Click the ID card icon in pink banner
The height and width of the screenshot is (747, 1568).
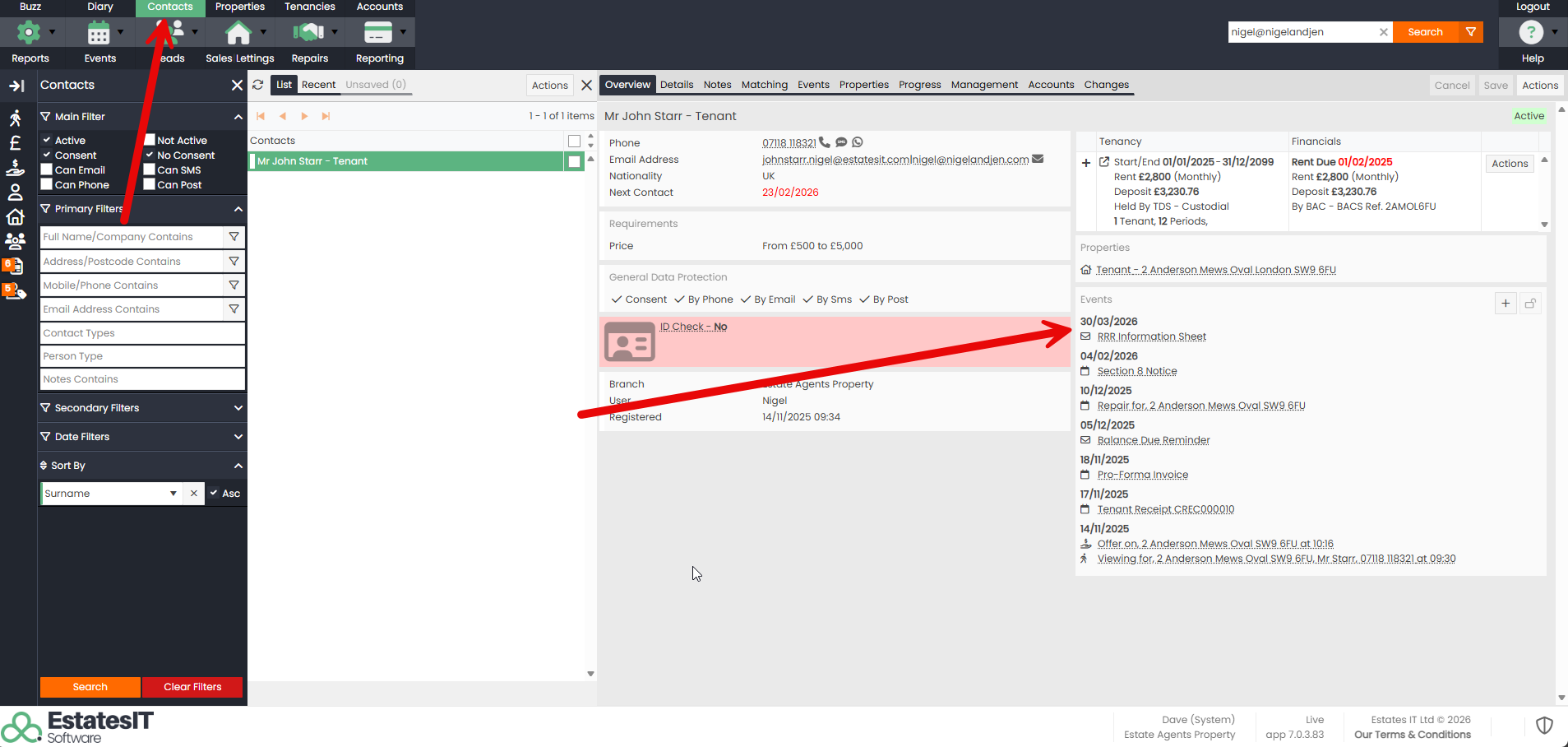coord(629,341)
